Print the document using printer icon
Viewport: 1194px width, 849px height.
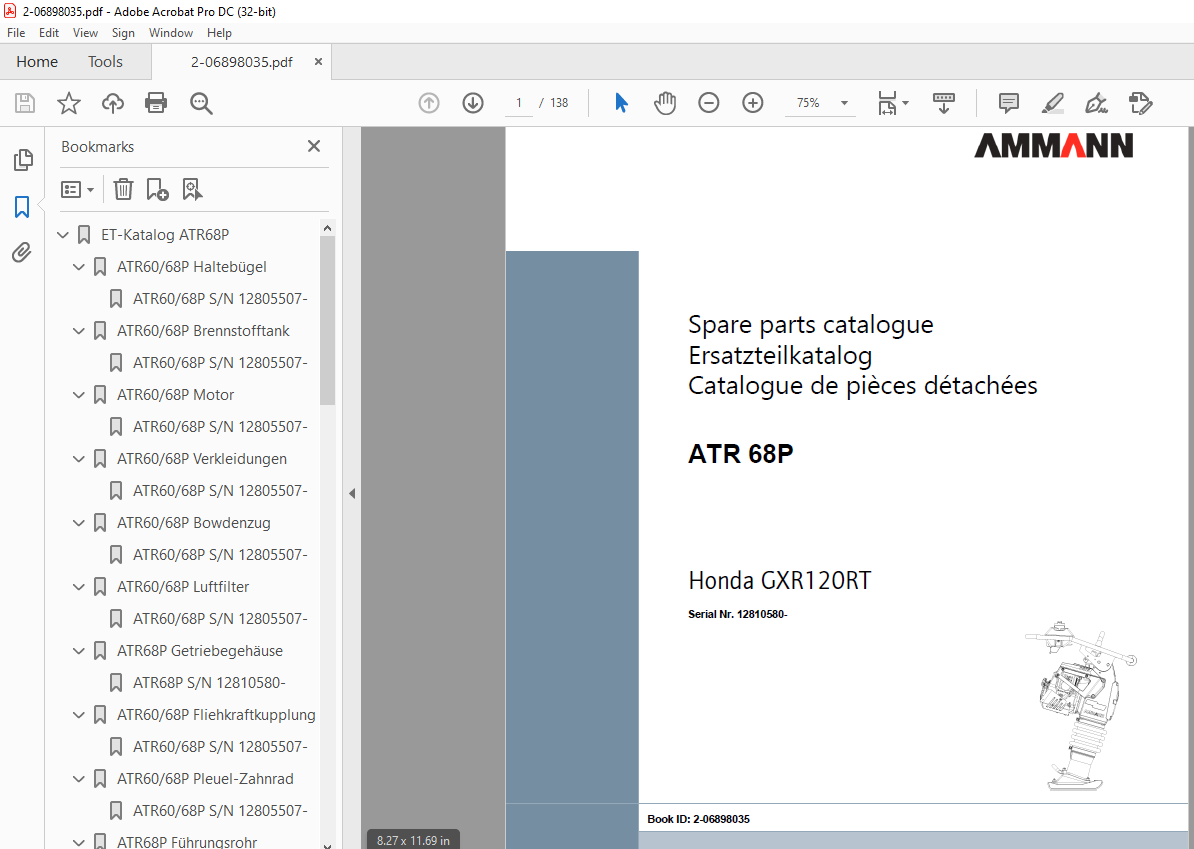coord(156,103)
